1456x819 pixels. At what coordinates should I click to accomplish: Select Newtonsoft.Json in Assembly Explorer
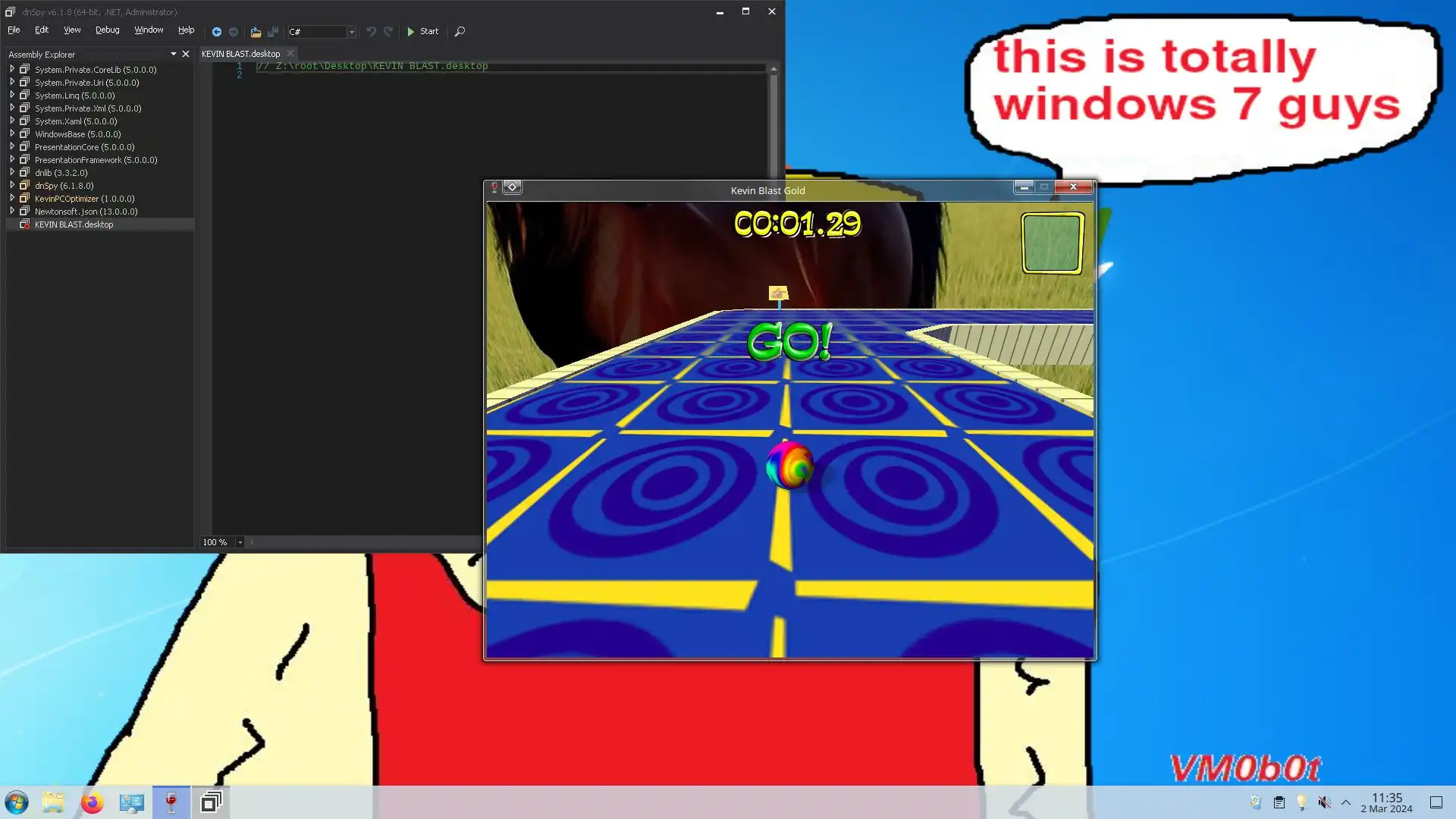[86, 212]
